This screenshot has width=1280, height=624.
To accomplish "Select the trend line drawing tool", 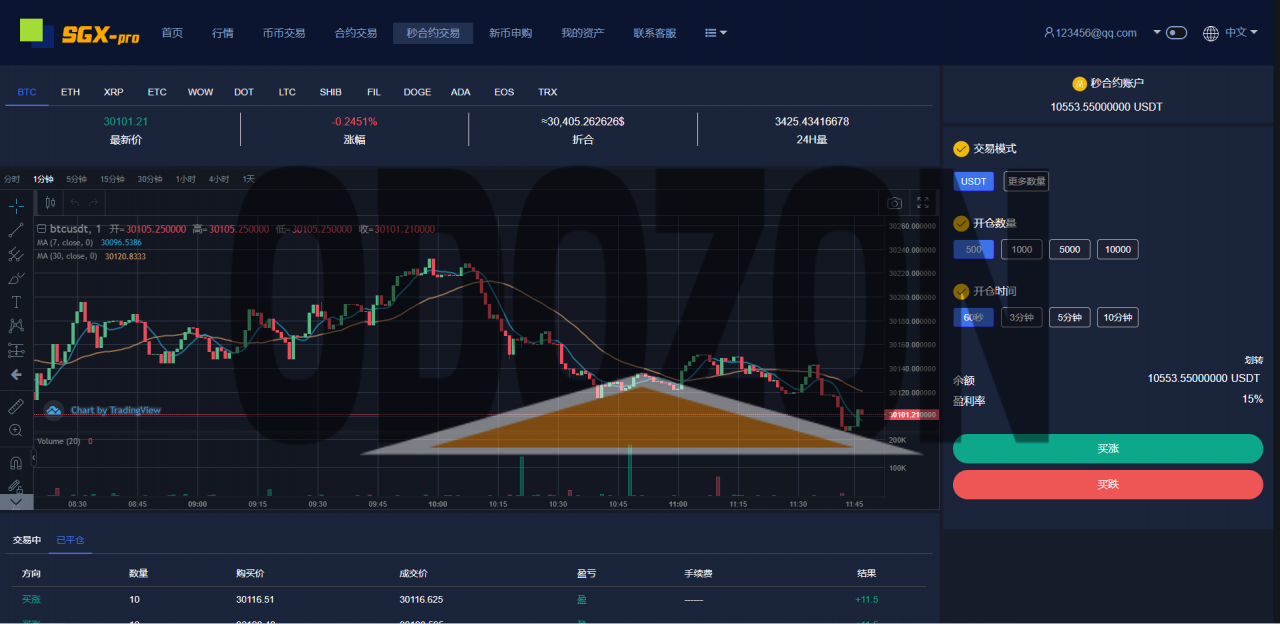I will (x=16, y=230).
